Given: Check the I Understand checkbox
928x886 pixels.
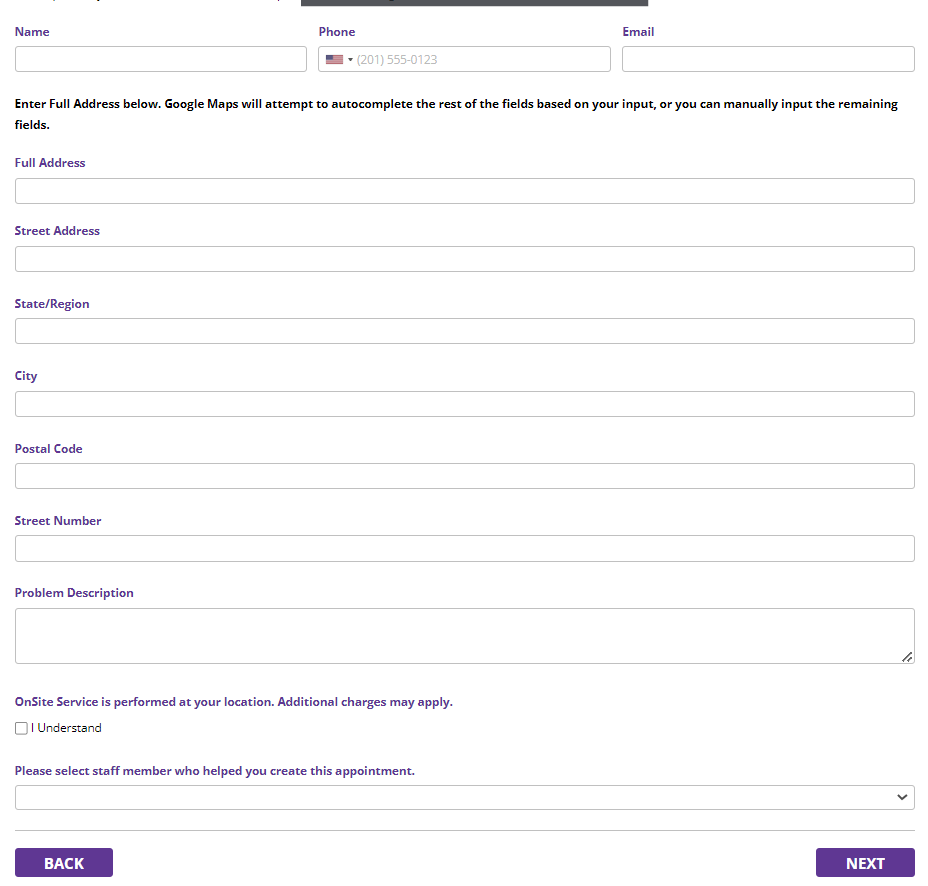Looking at the screenshot, I should pos(21,729).
